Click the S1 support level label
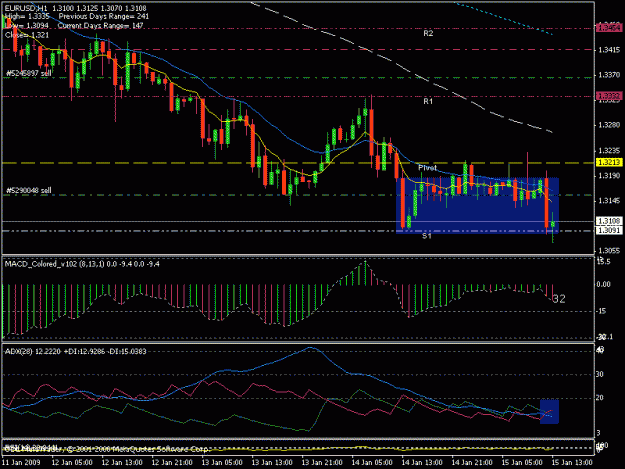Viewport: 625px width, 469px height. tap(427, 236)
